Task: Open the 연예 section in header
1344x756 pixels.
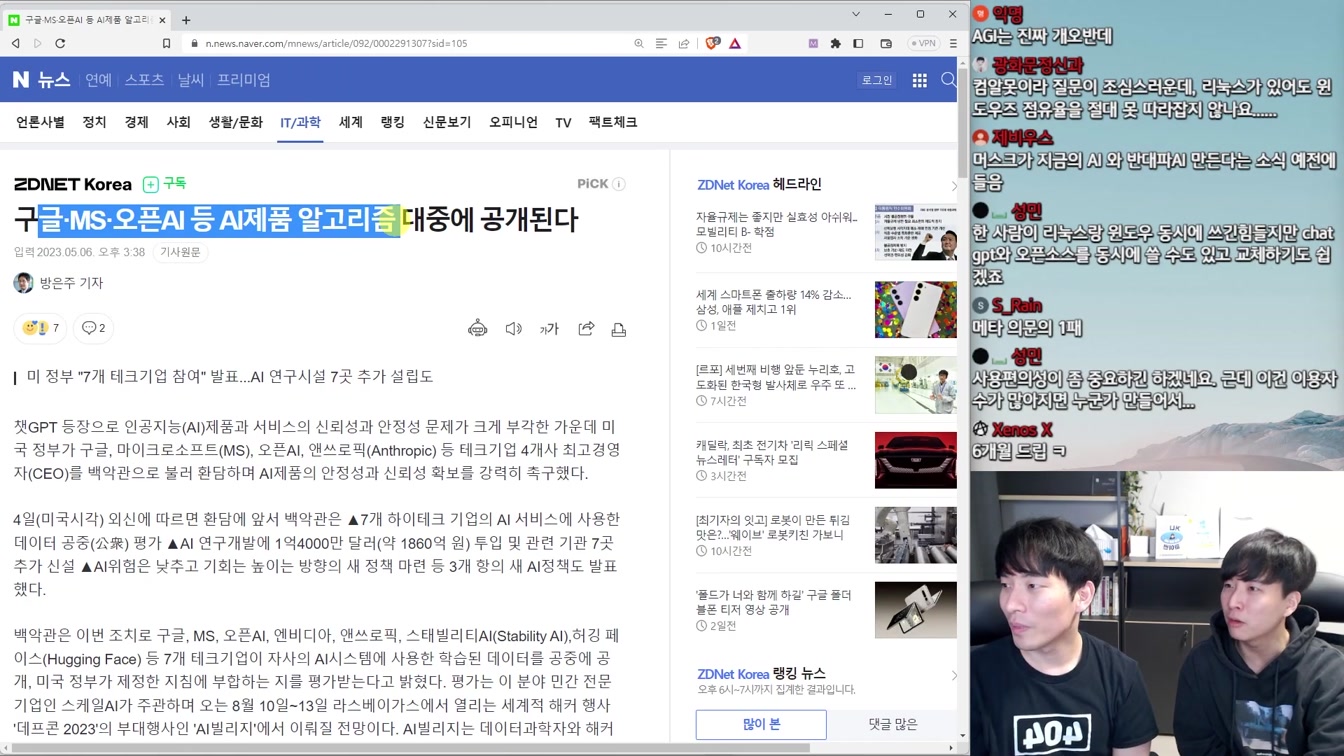Action: tap(98, 80)
